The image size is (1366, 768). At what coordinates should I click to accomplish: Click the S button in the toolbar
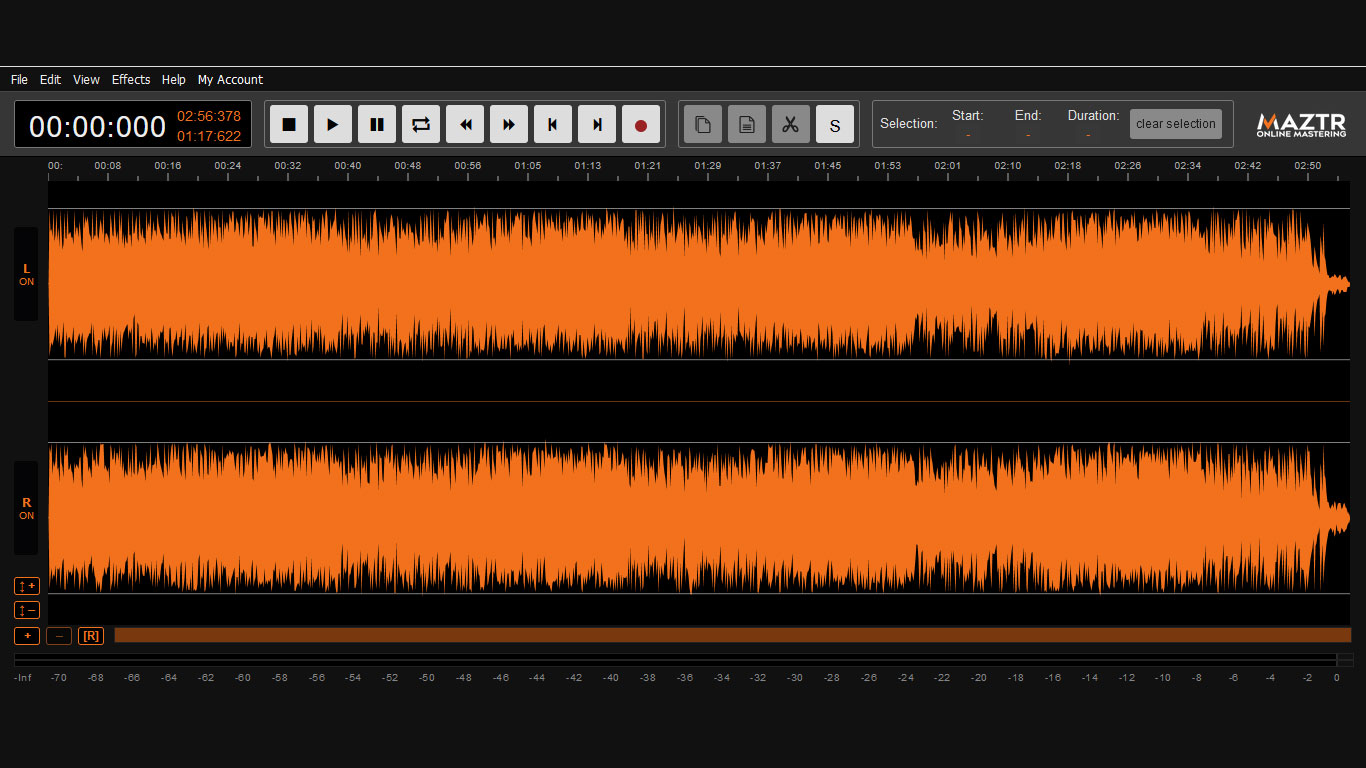pyautogui.click(x=835, y=125)
